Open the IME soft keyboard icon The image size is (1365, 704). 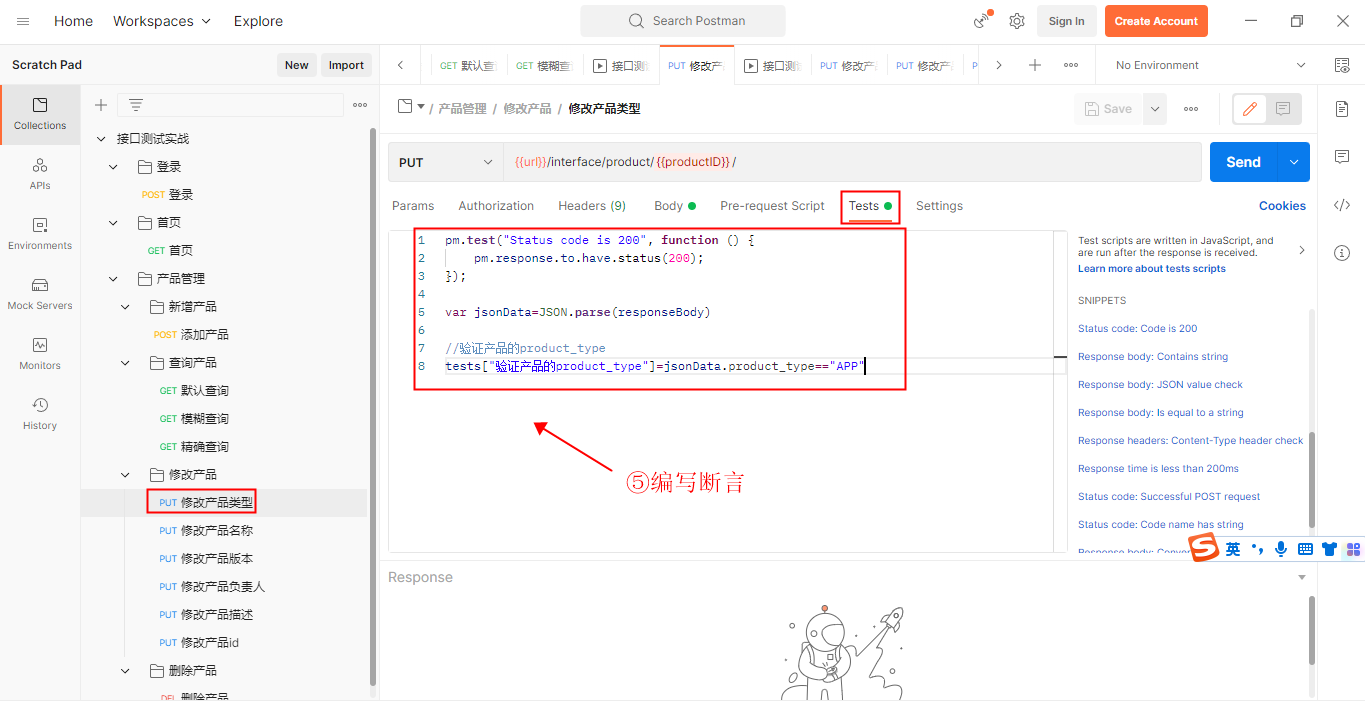[x=1305, y=549]
